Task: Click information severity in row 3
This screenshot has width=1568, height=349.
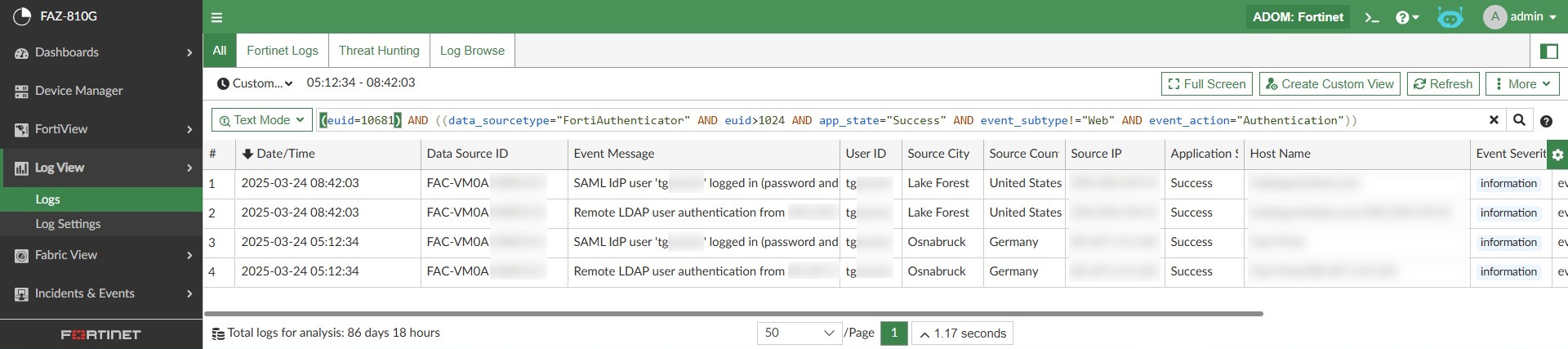Action: pyautogui.click(x=1508, y=243)
